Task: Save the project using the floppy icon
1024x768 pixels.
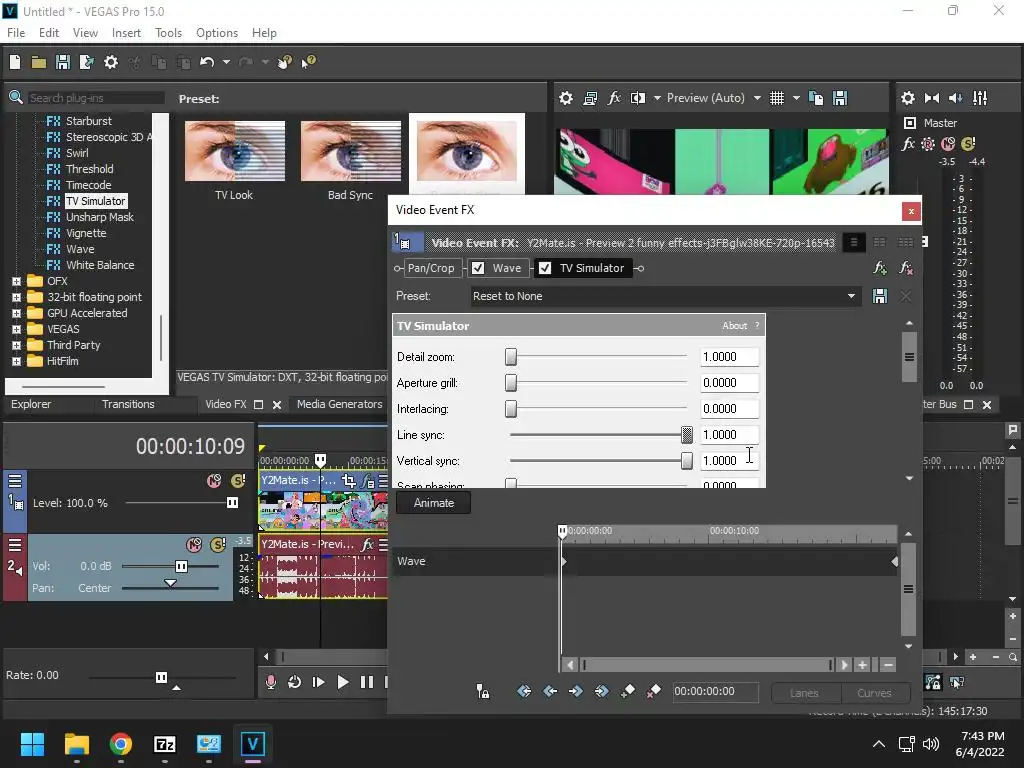Action: pyautogui.click(x=63, y=62)
